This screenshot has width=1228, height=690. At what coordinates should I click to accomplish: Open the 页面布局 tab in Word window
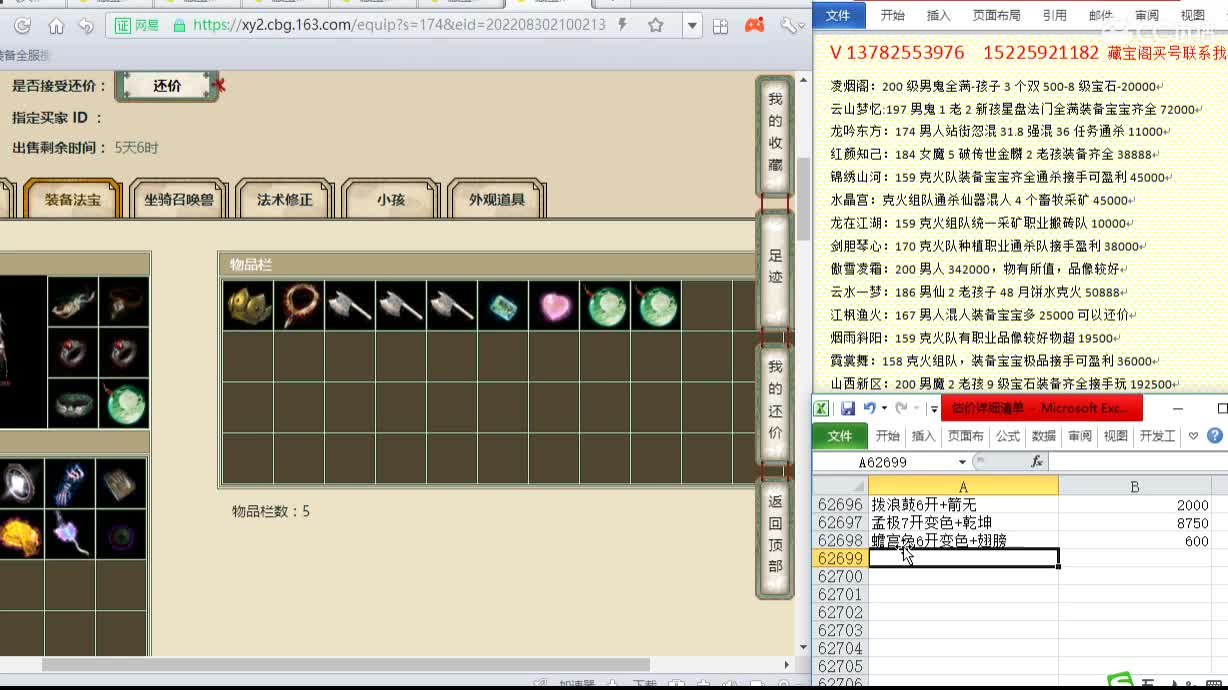997,15
